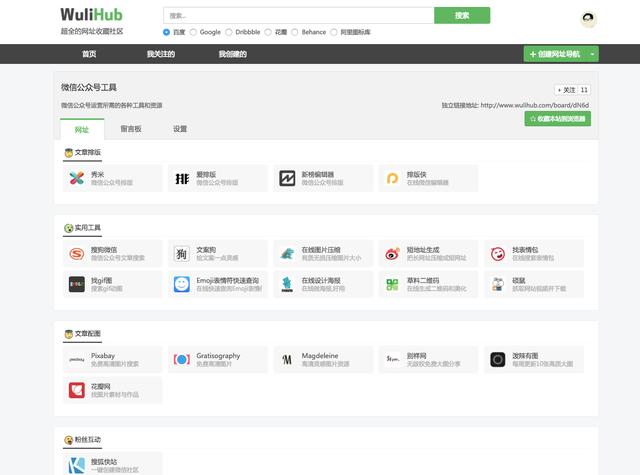Choose the Dribbble radio option
This screenshot has height=475, width=640.
[x=229, y=32]
